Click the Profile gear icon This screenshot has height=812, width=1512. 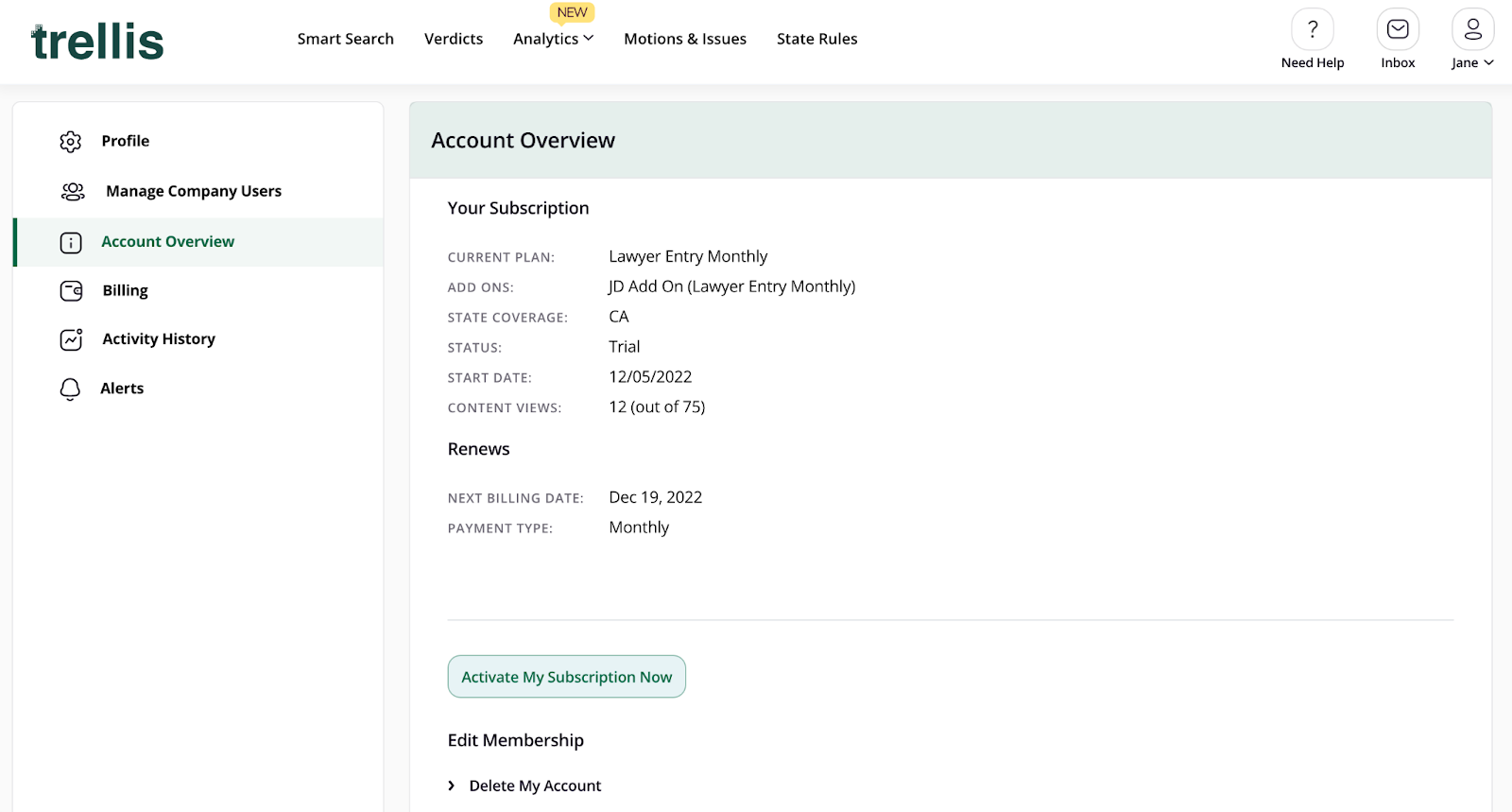[71, 142]
